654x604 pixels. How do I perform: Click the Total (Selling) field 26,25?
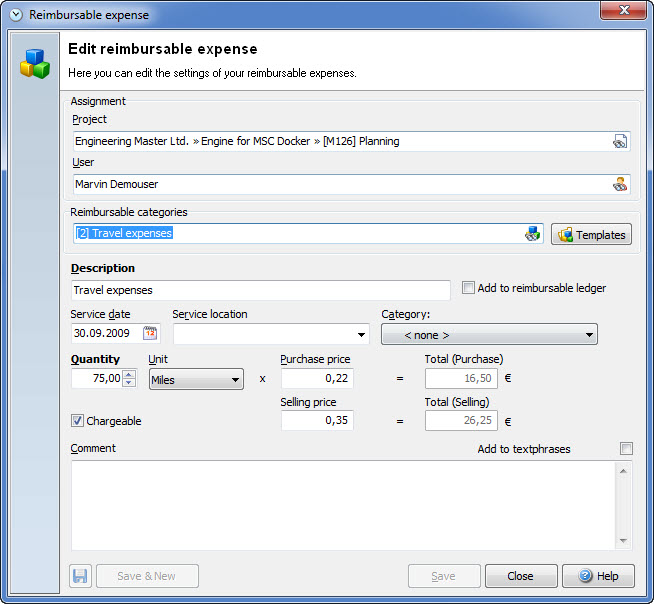tap(461, 420)
